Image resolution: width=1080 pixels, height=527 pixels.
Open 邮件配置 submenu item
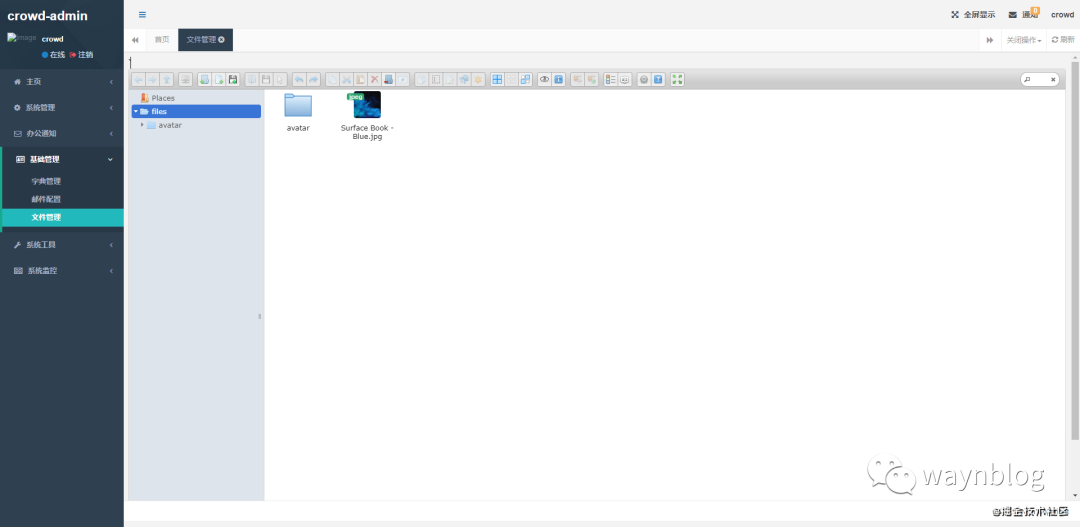coord(62,199)
